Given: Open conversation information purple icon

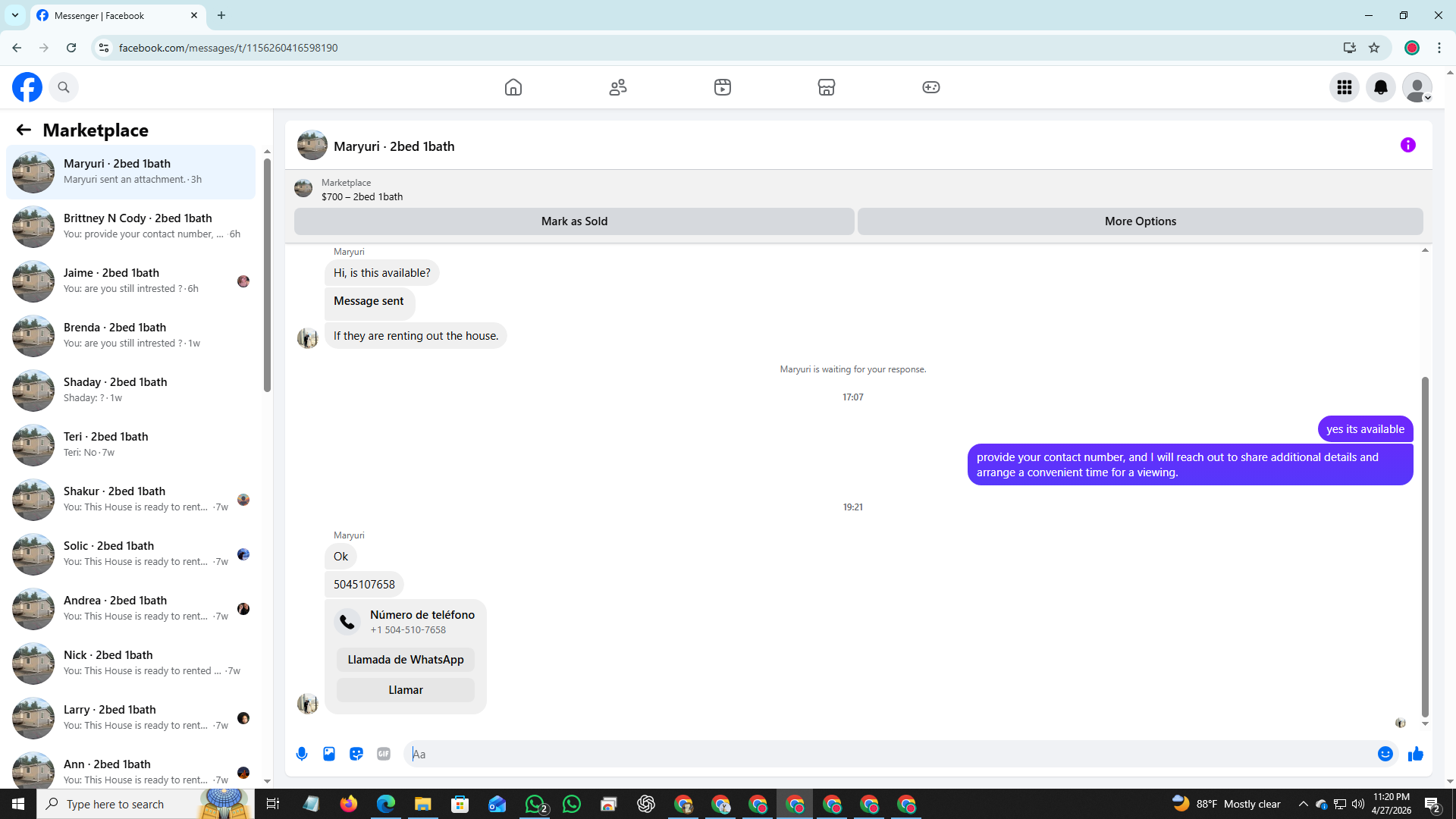Looking at the screenshot, I should click(x=1408, y=145).
